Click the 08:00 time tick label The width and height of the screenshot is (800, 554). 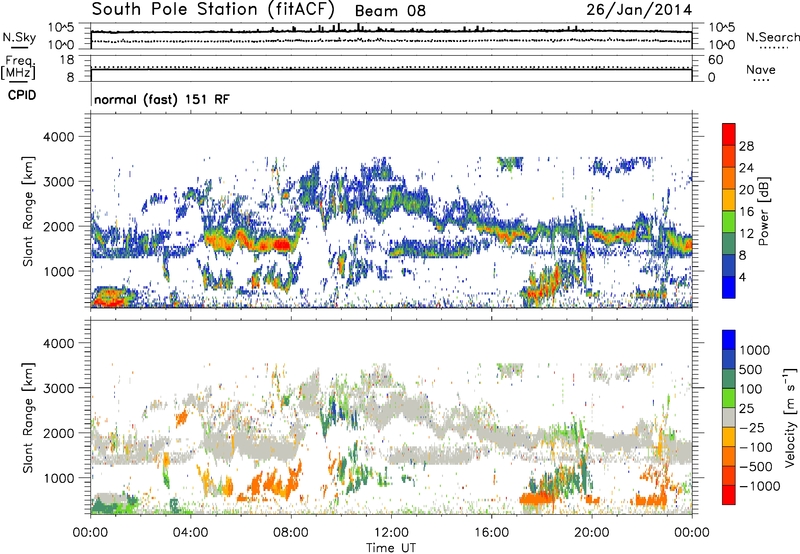pos(291,533)
